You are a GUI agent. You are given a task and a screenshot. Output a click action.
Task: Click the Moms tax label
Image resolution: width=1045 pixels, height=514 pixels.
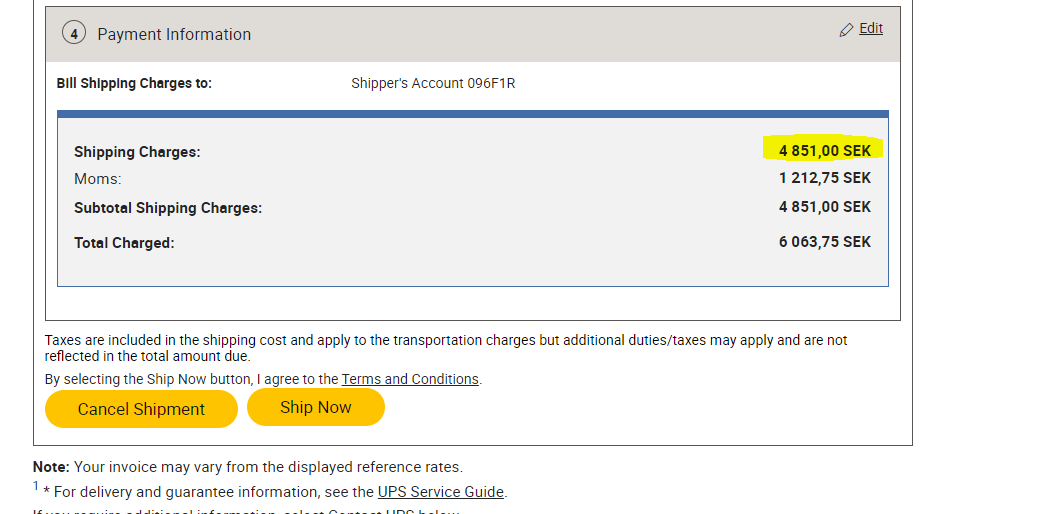coord(97,179)
